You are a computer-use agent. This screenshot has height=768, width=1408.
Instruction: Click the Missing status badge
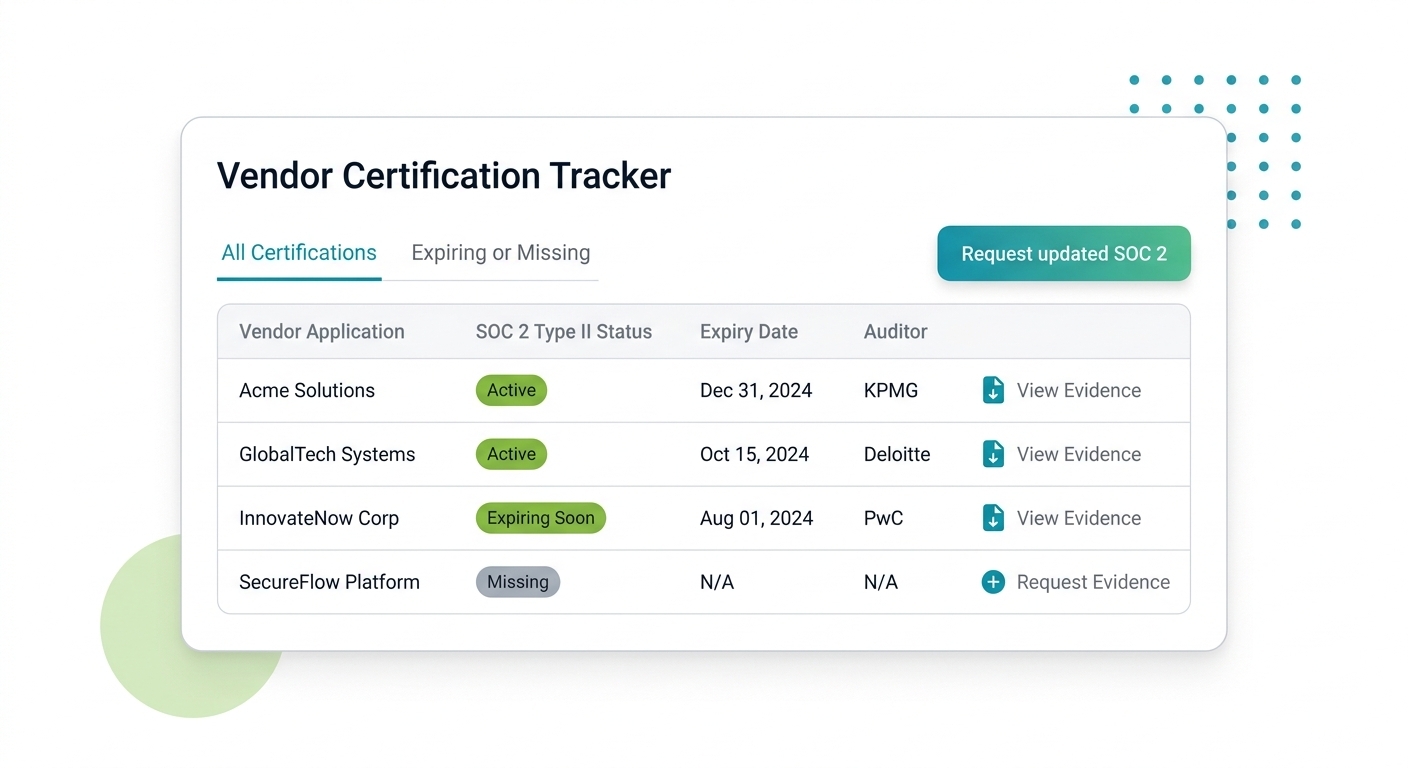(518, 582)
